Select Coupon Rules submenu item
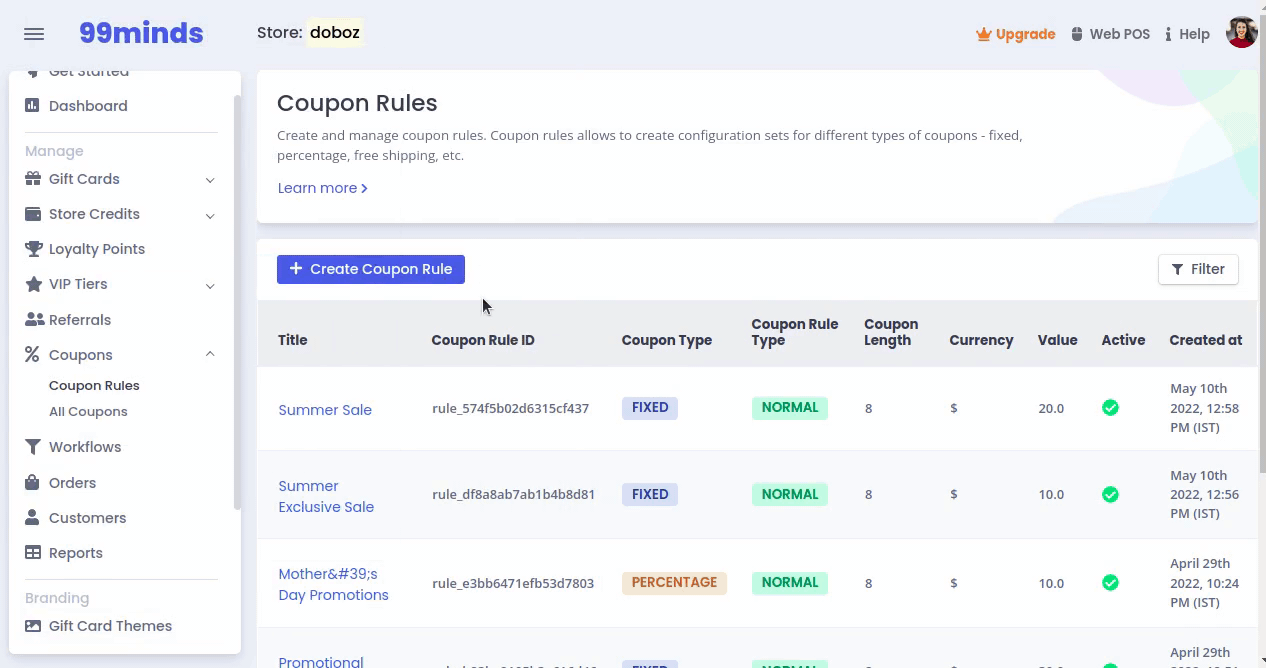1266x668 pixels. [94, 385]
